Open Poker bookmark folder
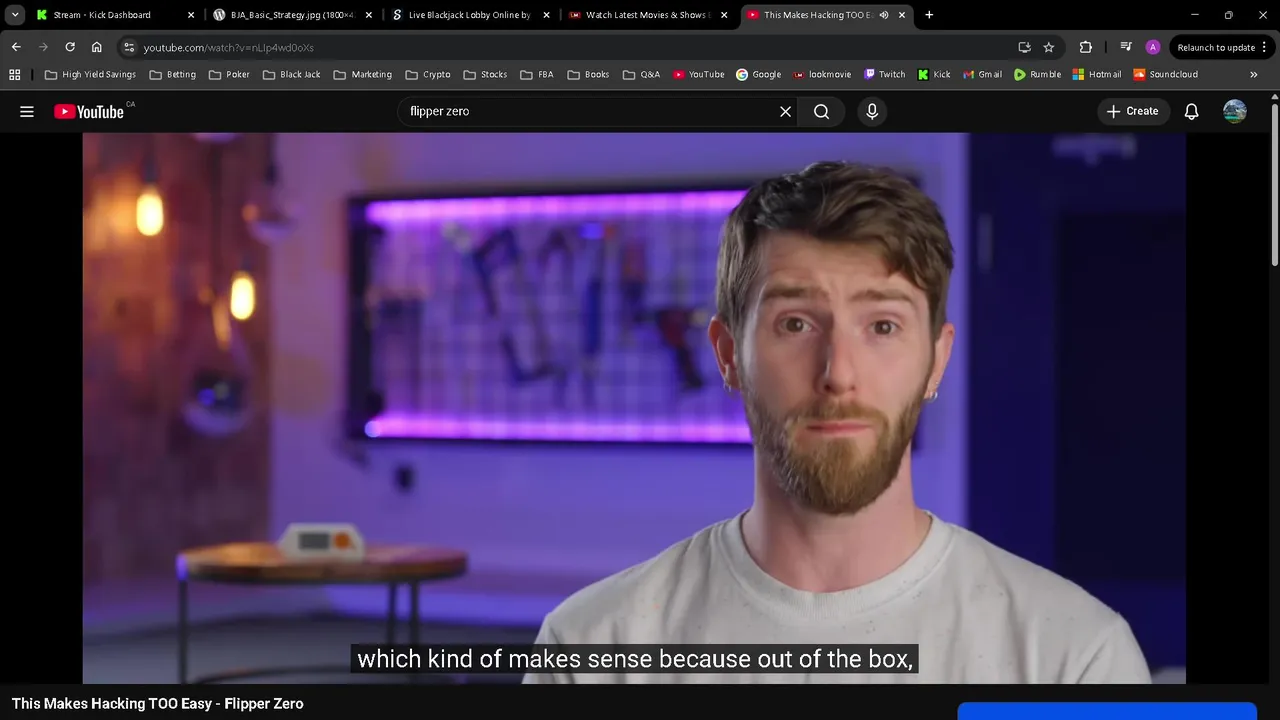 [x=229, y=74]
